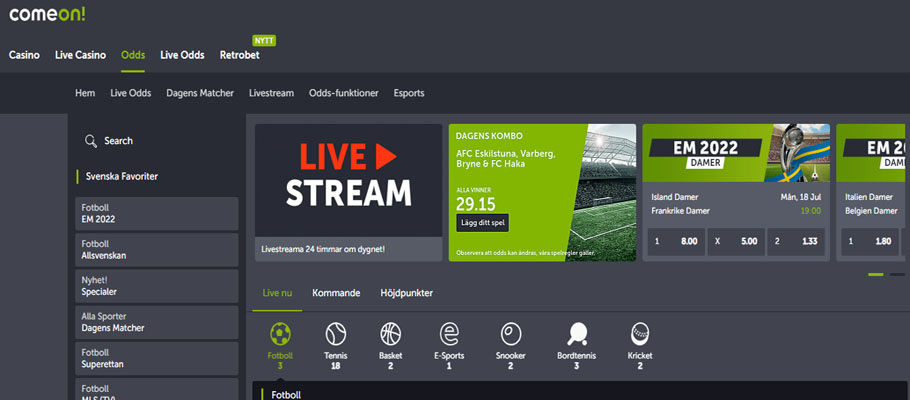Click the search magnifier icon

pyautogui.click(x=91, y=141)
